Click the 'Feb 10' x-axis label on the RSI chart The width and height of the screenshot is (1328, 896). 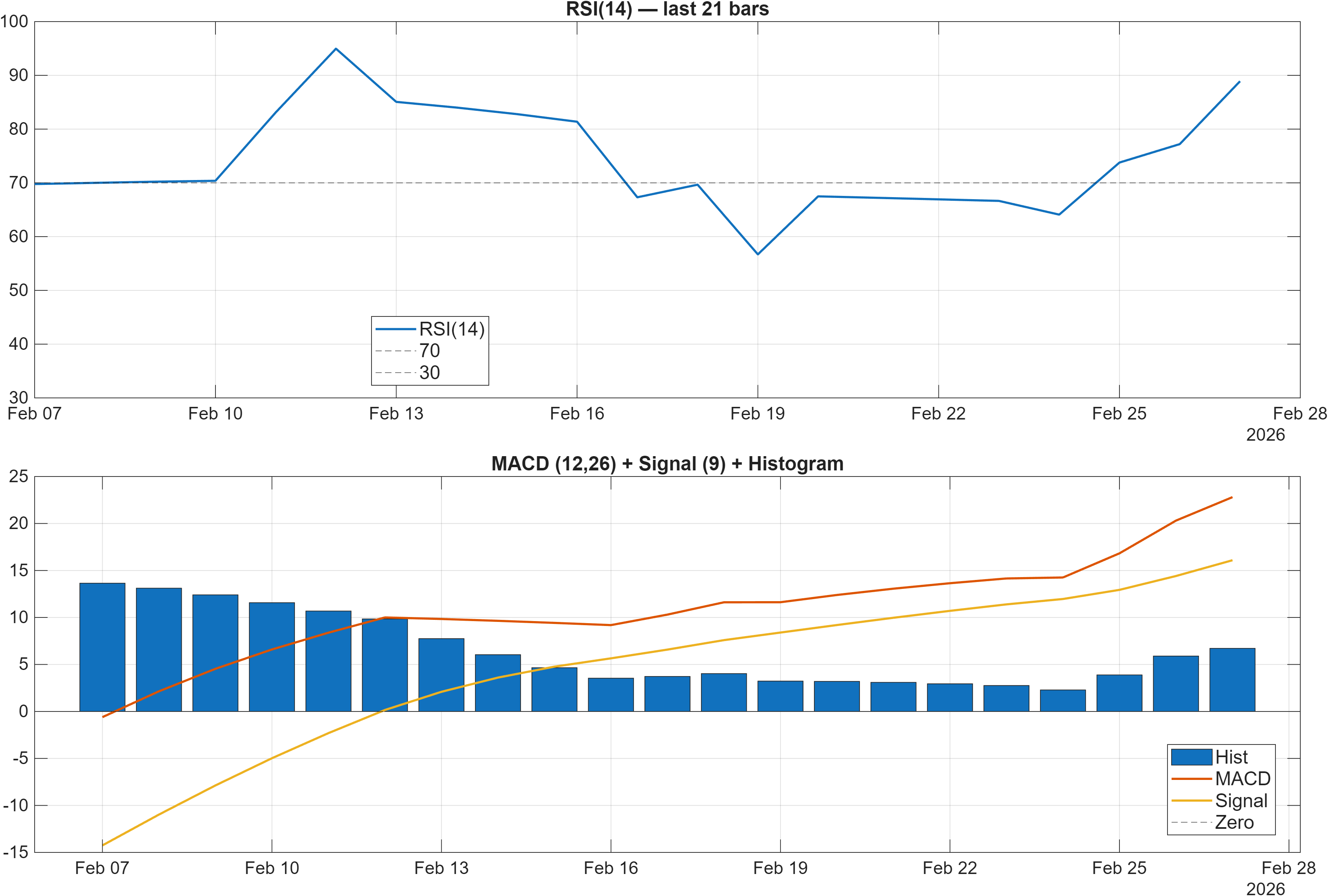tap(215, 414)
